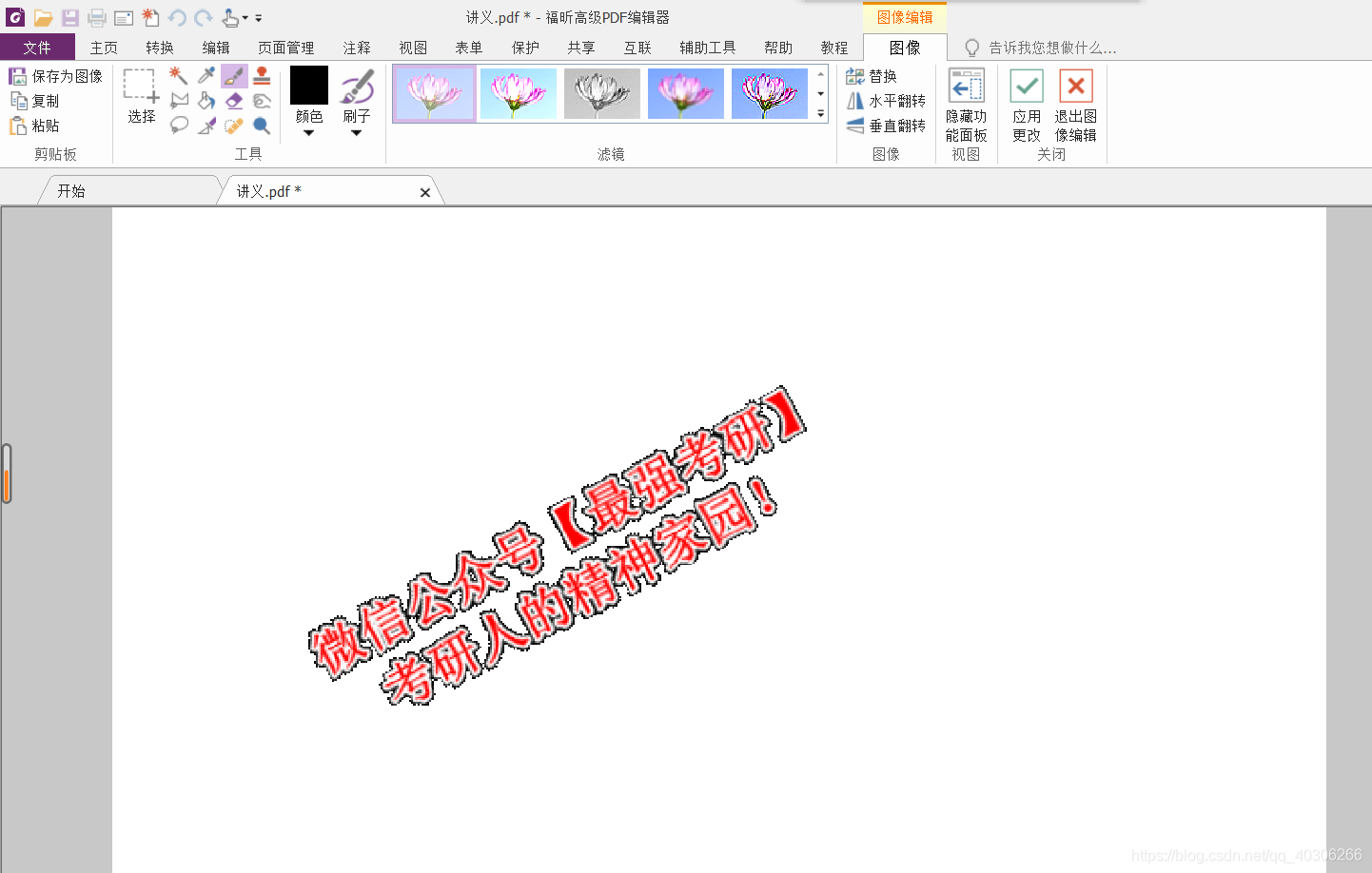Close the 讲义.pdf document tab

coord(425,192)
